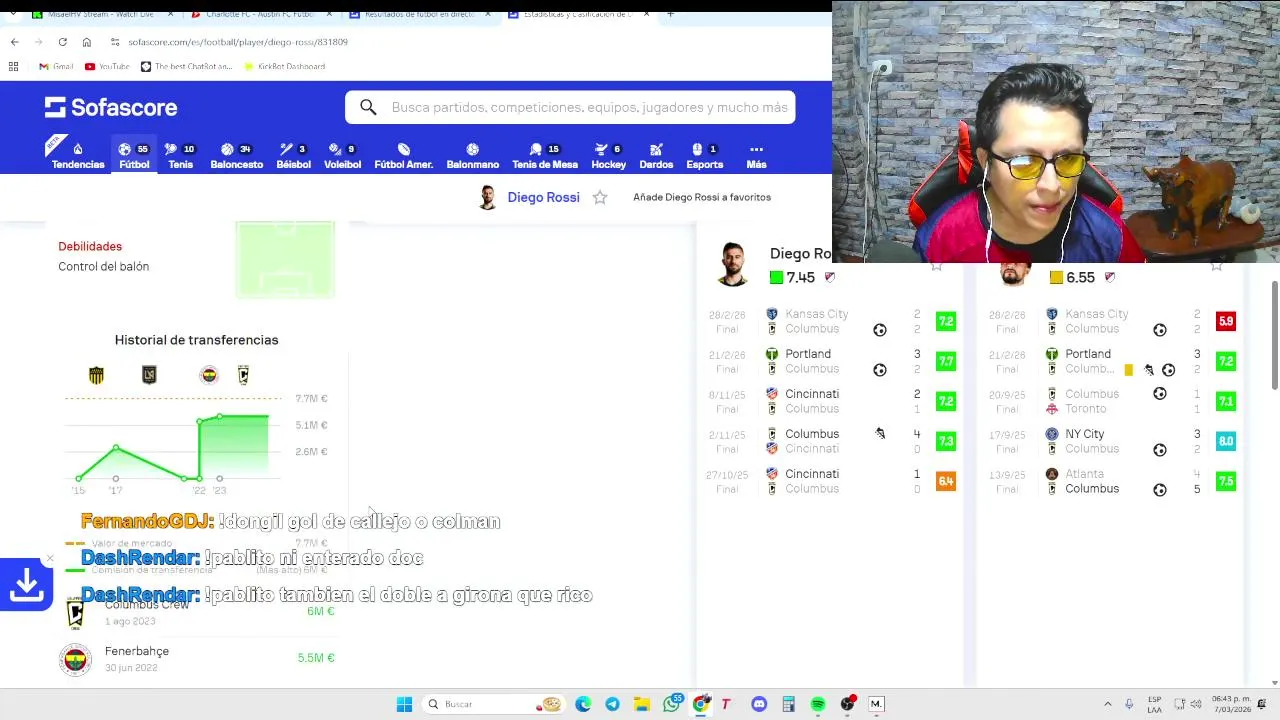Open Columbus Crew transfer row

[x=197, y=612]
